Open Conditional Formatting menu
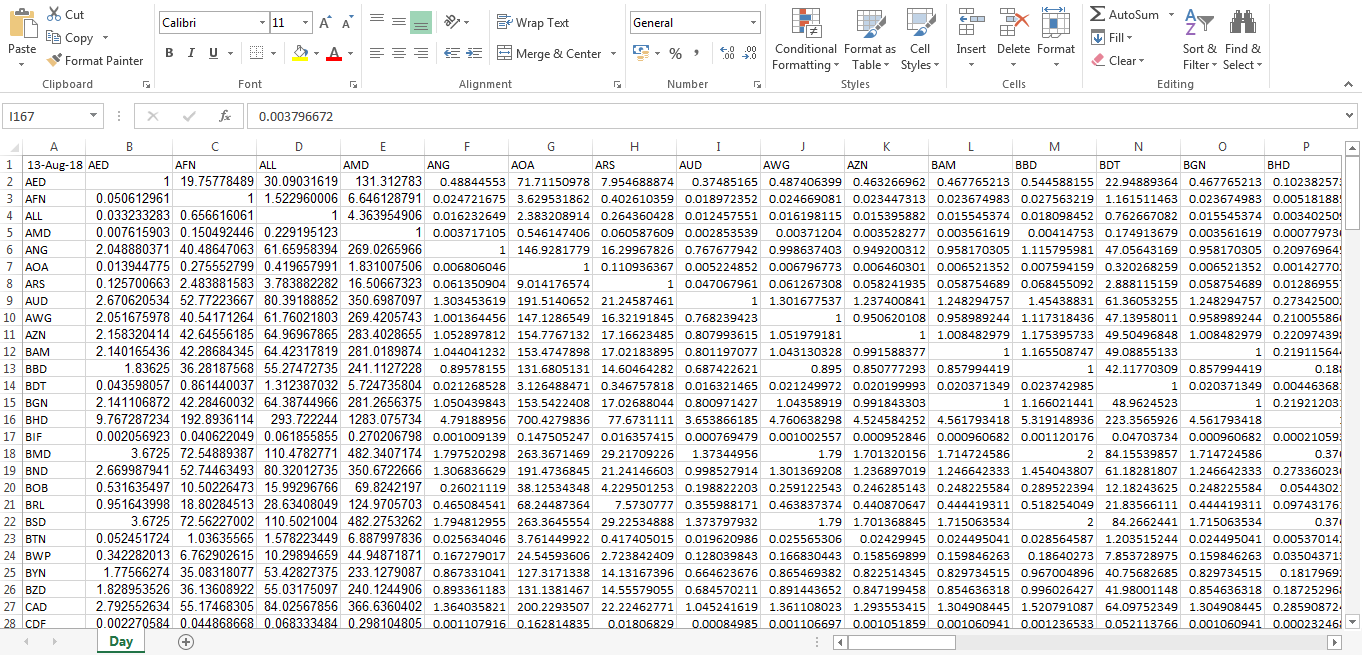This screenshot has width=1362, height=655. click(x=804, y=40)
